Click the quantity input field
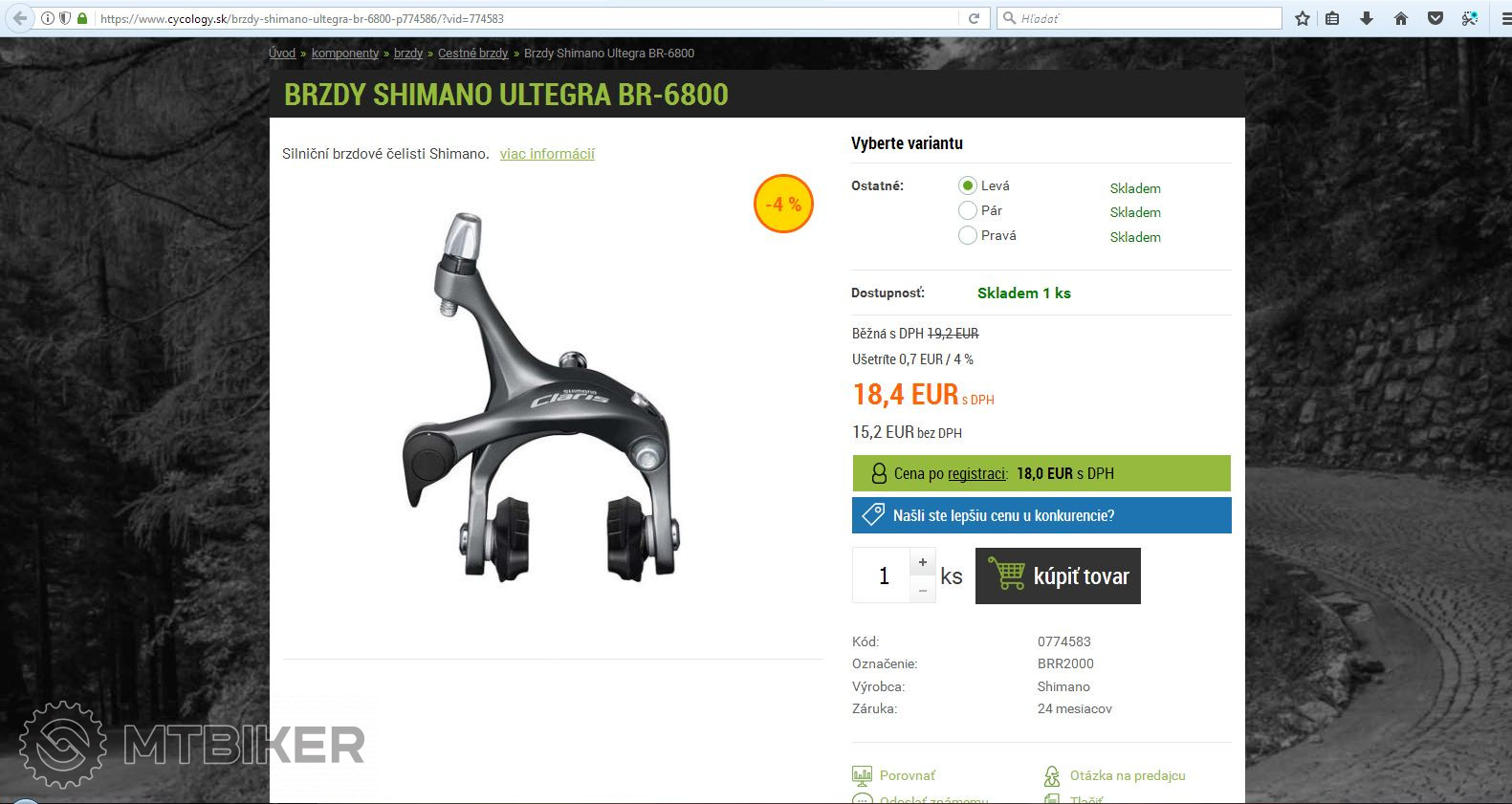This screenshot has width=1512, height=804. [882, 576]
